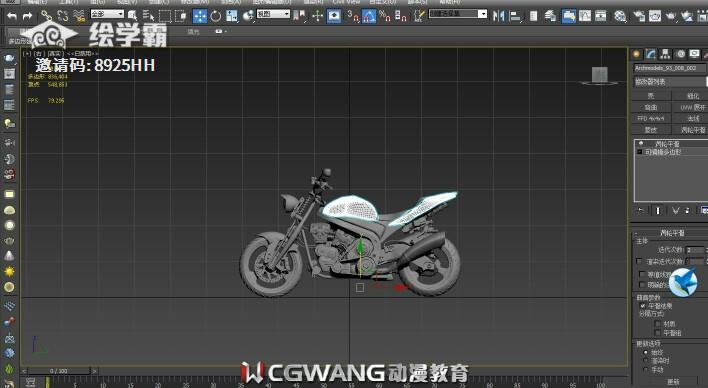Switch to the Modify command panel tab
The image size is (708, 388).
pyautogui.click(x=651, y=54)
